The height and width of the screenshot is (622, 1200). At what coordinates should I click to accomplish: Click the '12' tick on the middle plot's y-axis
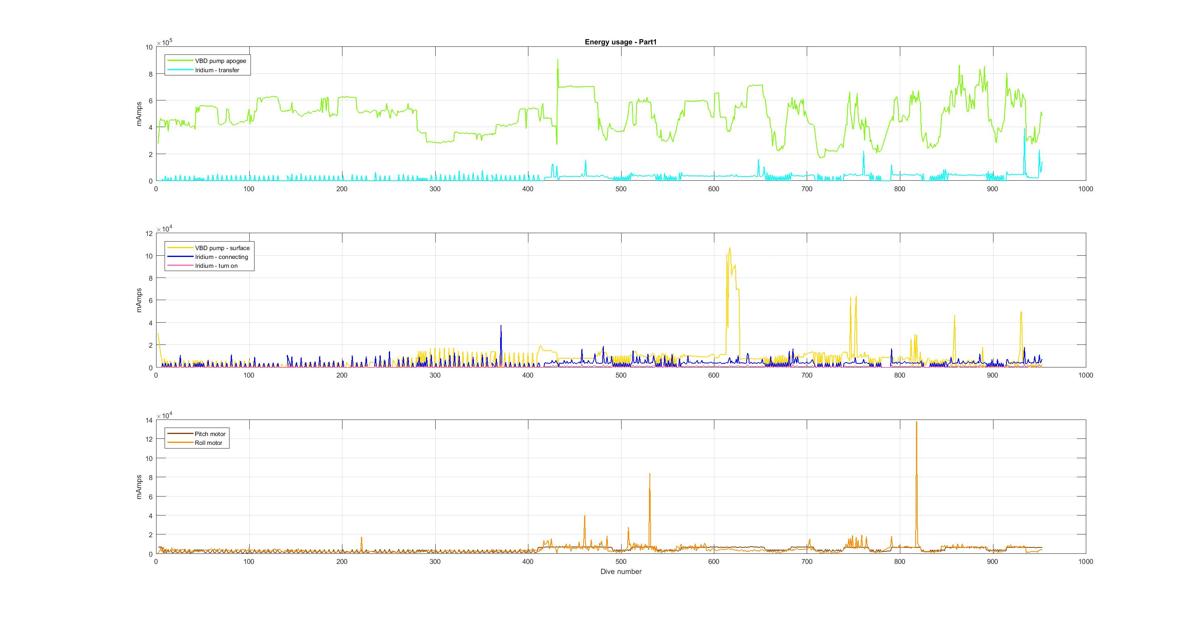click(x=149, y=234)
